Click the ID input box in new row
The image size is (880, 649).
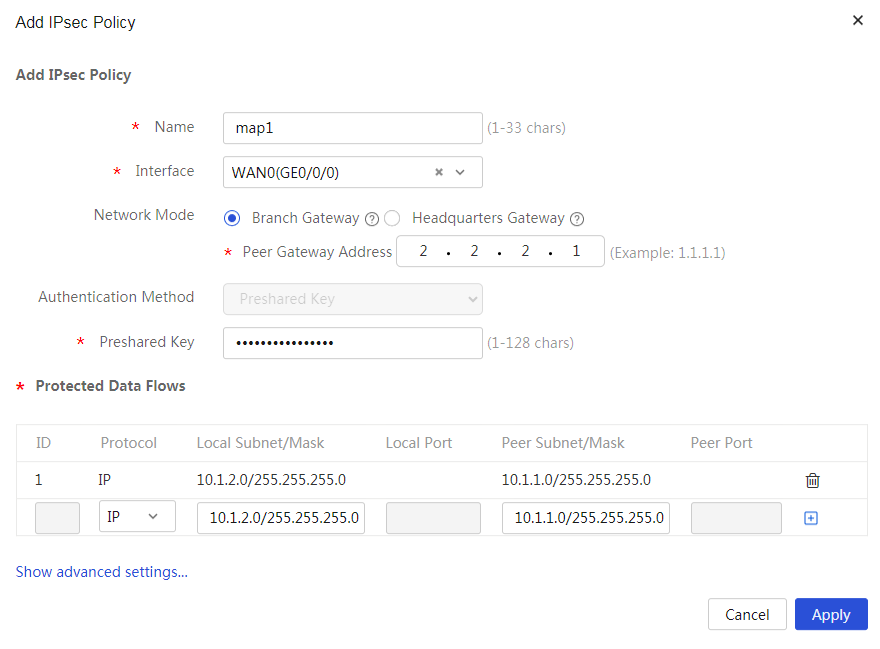tap(57, 518)
